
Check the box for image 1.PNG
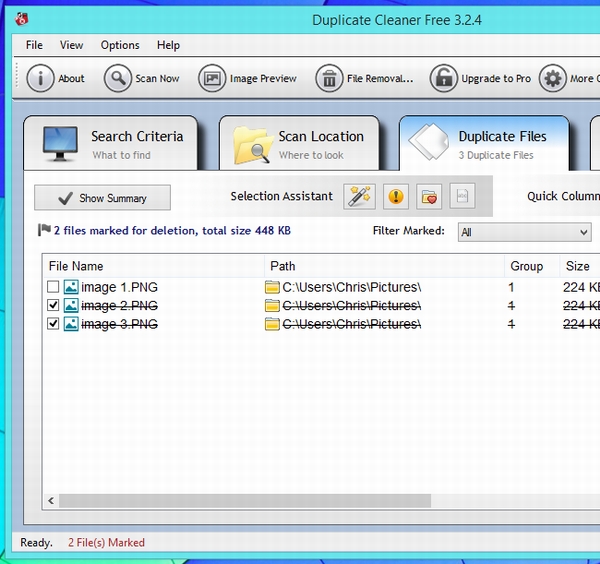pyautogui.click(x=53, y=287)
